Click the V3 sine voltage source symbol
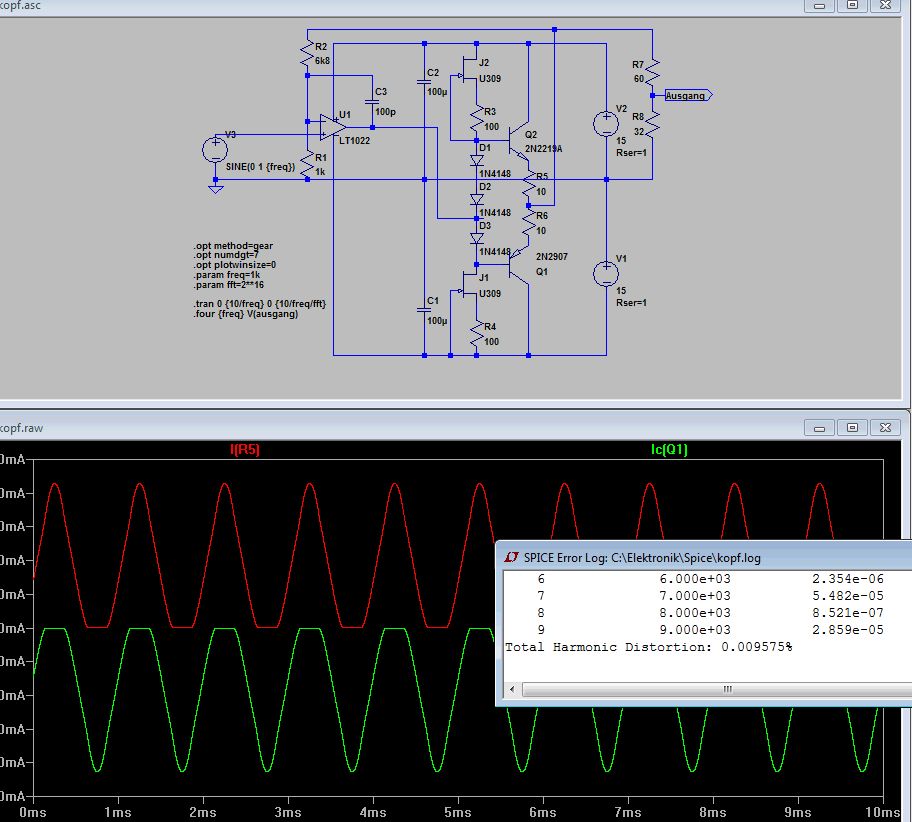Viewport: 912px width, 822px height. tap(216, 150)
